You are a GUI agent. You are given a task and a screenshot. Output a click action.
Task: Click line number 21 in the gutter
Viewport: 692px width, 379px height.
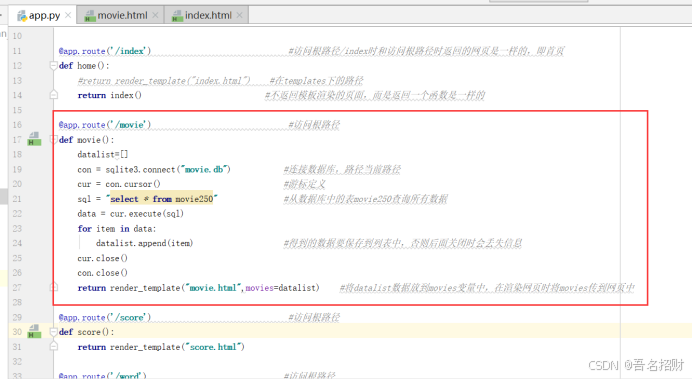tap(17, 199)
